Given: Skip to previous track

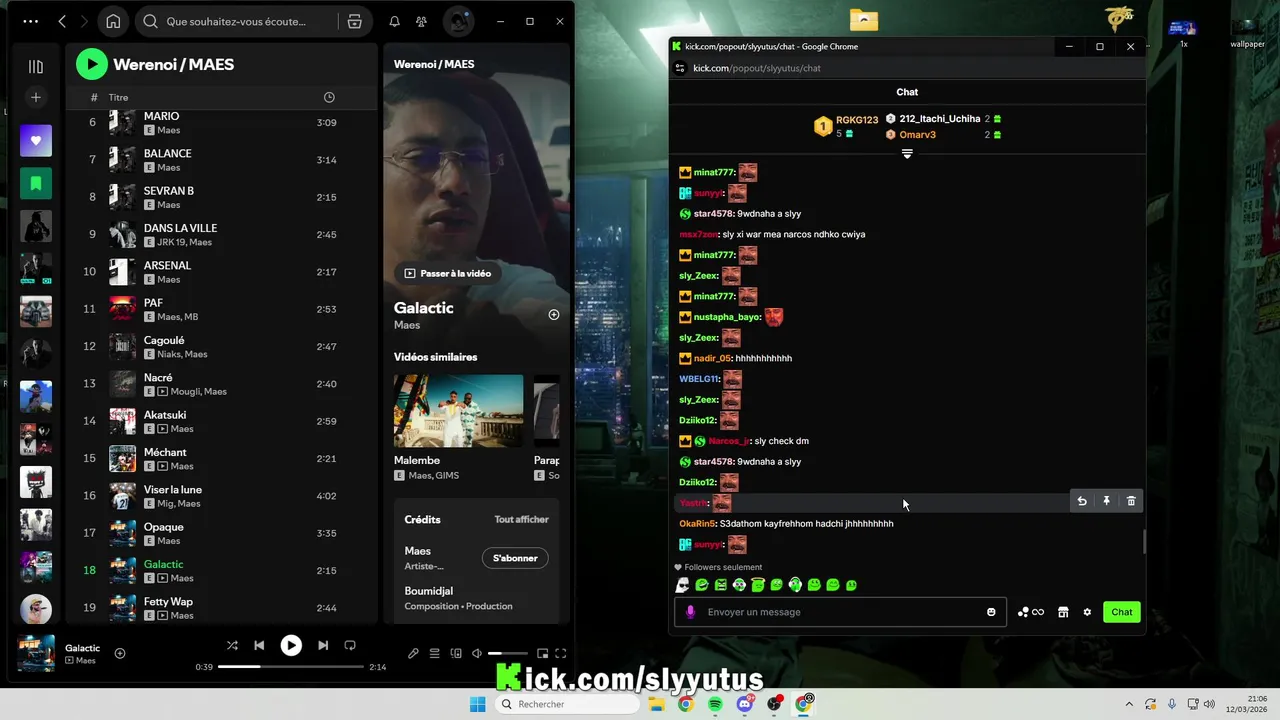Looking at the screenshot, I should pos(259,646).
